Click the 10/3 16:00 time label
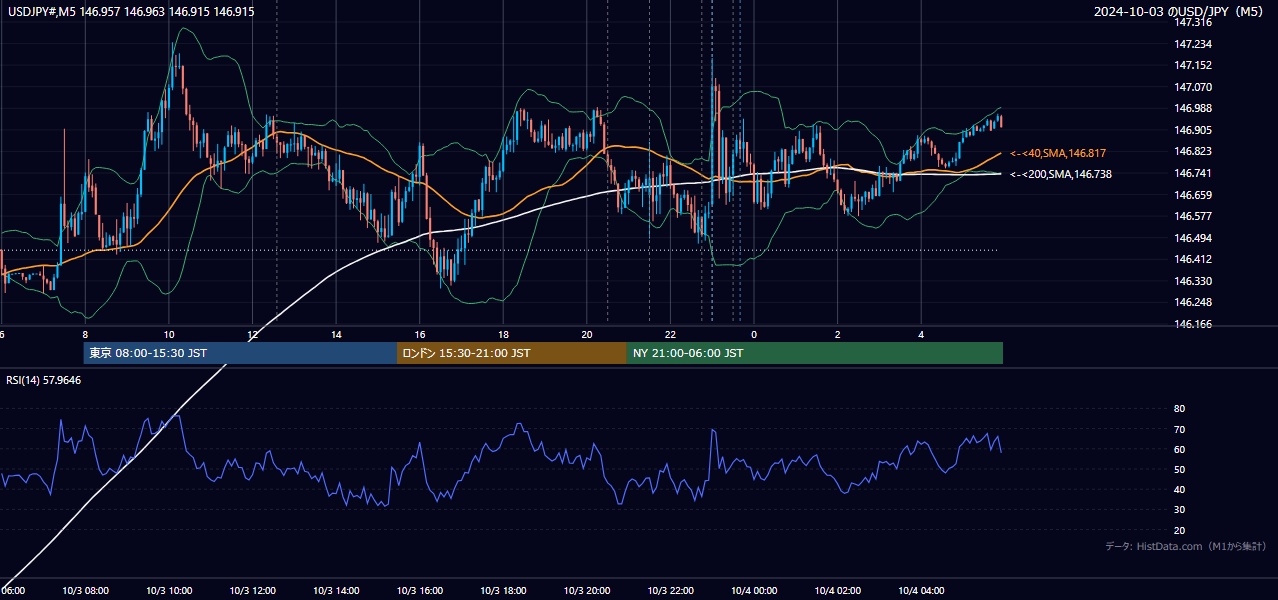1278x600 pixels. click(420, 591)
